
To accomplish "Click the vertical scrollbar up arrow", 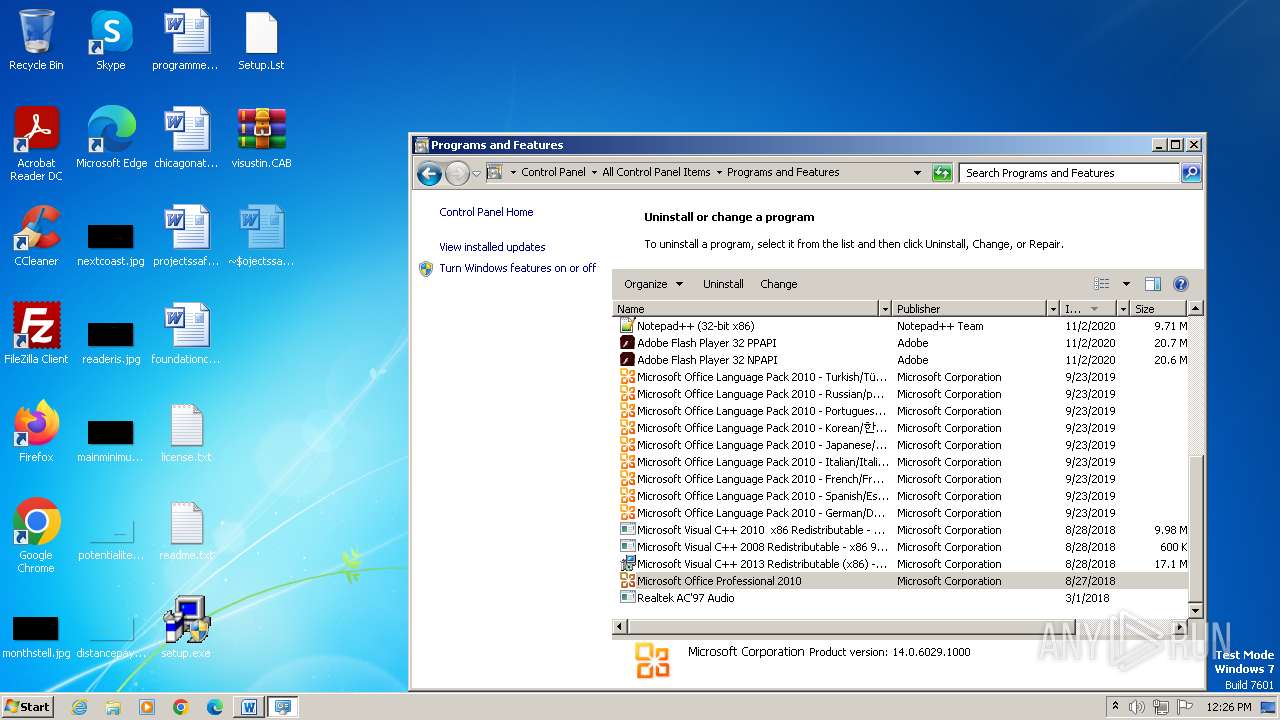I will pyautogui.click(x=1195, y=309).
